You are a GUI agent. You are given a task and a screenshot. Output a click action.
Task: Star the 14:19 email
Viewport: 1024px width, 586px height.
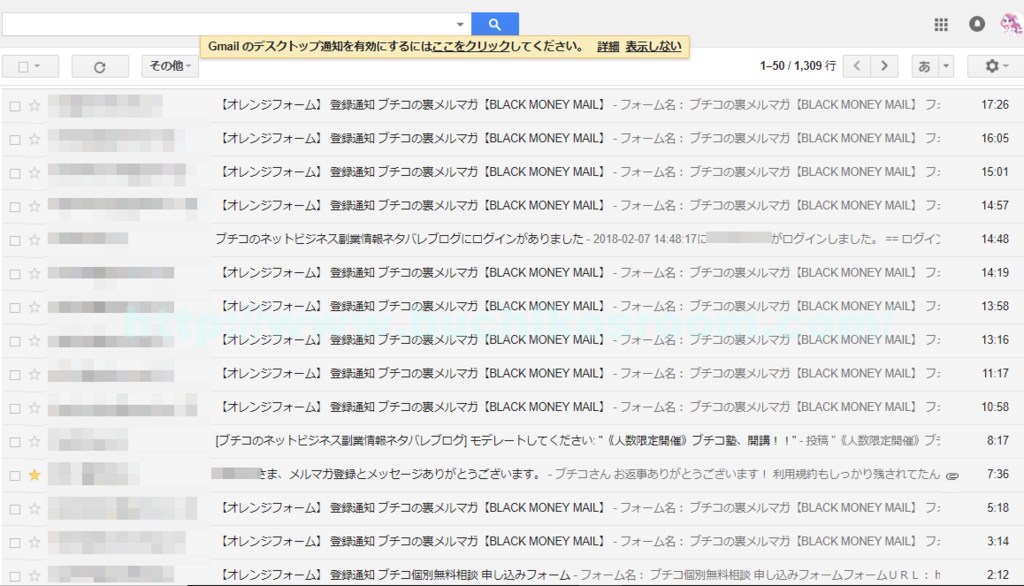pyautogui.click(x=35, y=273)
